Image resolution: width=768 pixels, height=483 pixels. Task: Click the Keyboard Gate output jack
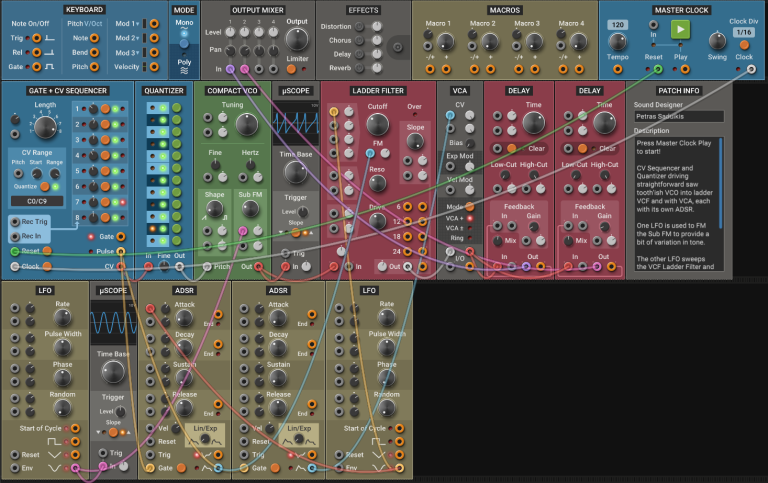37,67
